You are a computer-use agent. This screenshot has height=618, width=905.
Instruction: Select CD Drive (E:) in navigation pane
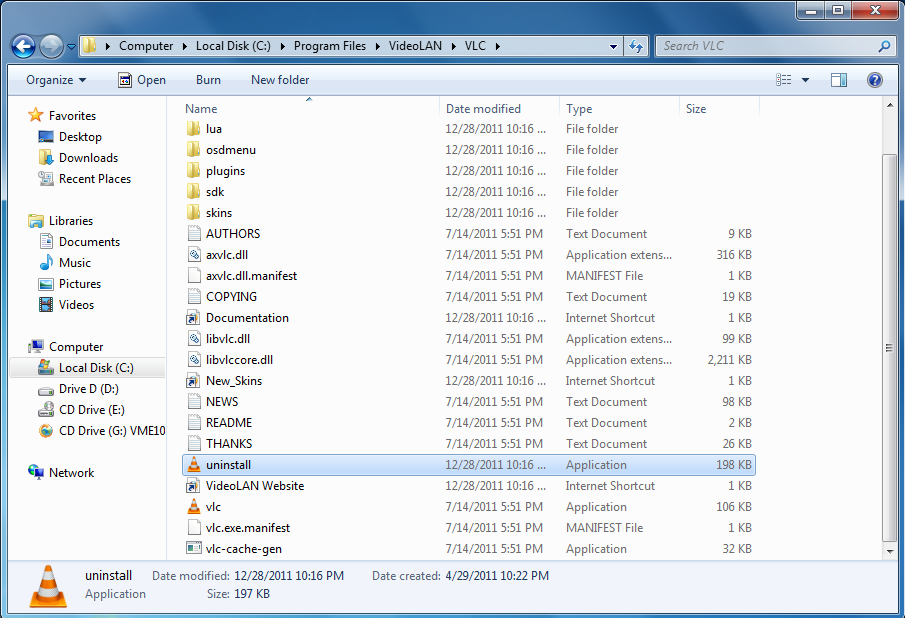91,410
